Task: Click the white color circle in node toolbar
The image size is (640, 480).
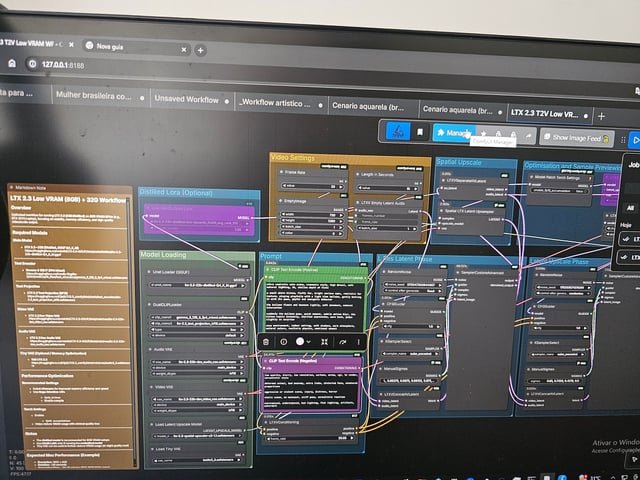Action: 302,341
